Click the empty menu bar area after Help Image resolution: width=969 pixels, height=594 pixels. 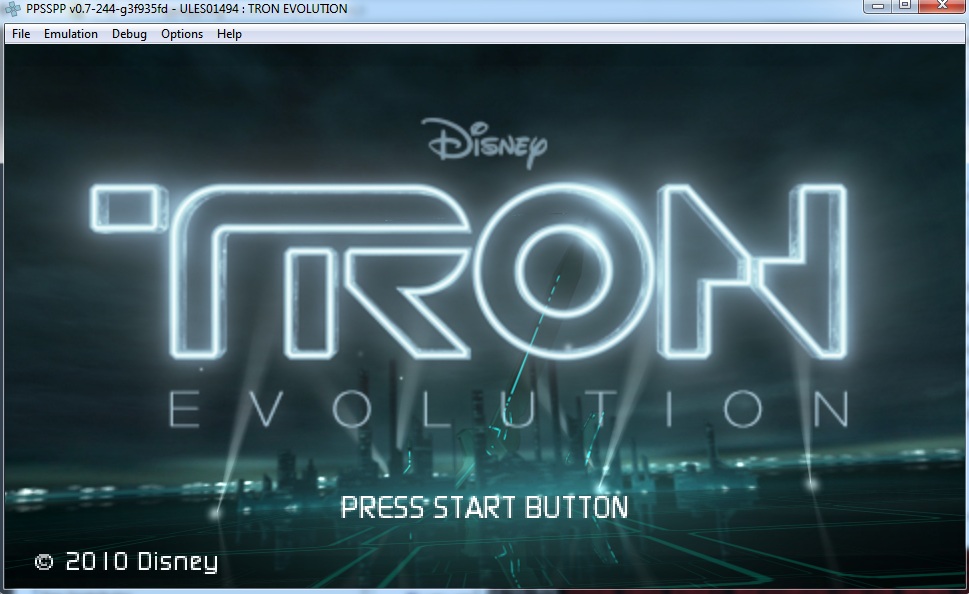coord(600,34)
